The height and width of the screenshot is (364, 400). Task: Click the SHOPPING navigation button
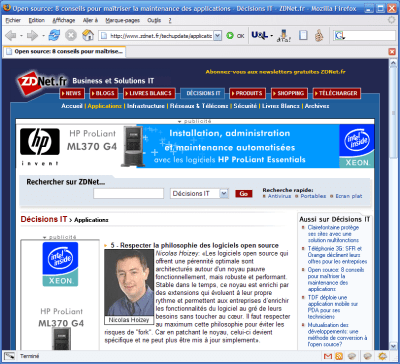289,93
